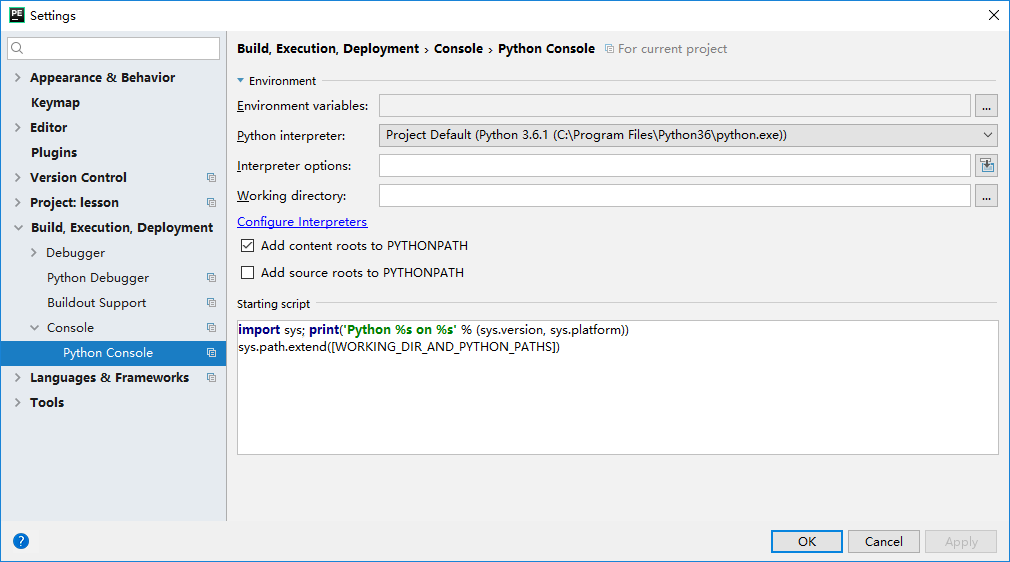1010x562 pixels.
Task: Click the Cancel button
Action: click(x=883, y=541)
